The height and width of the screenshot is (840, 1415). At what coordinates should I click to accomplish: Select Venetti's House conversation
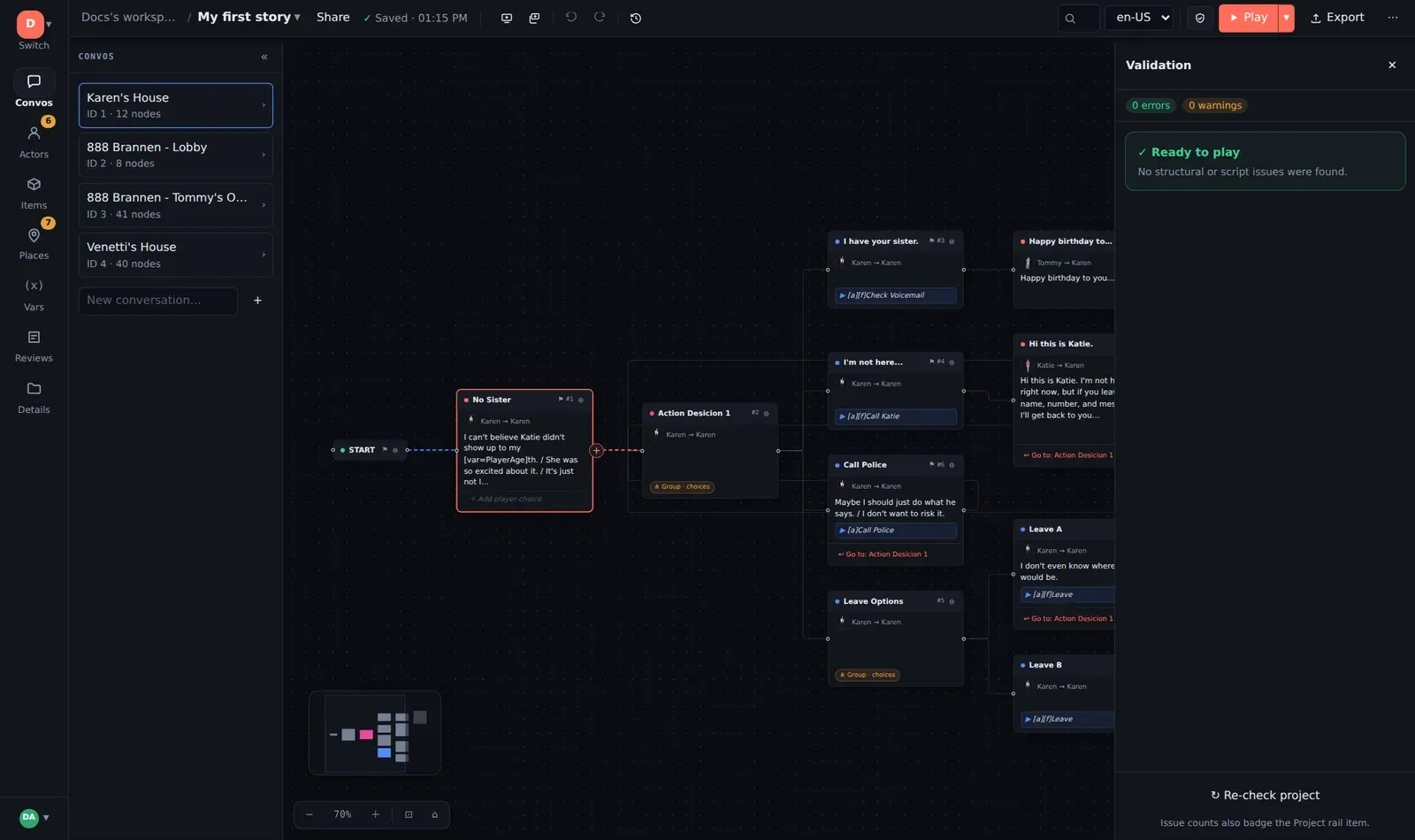coord(176,255)
